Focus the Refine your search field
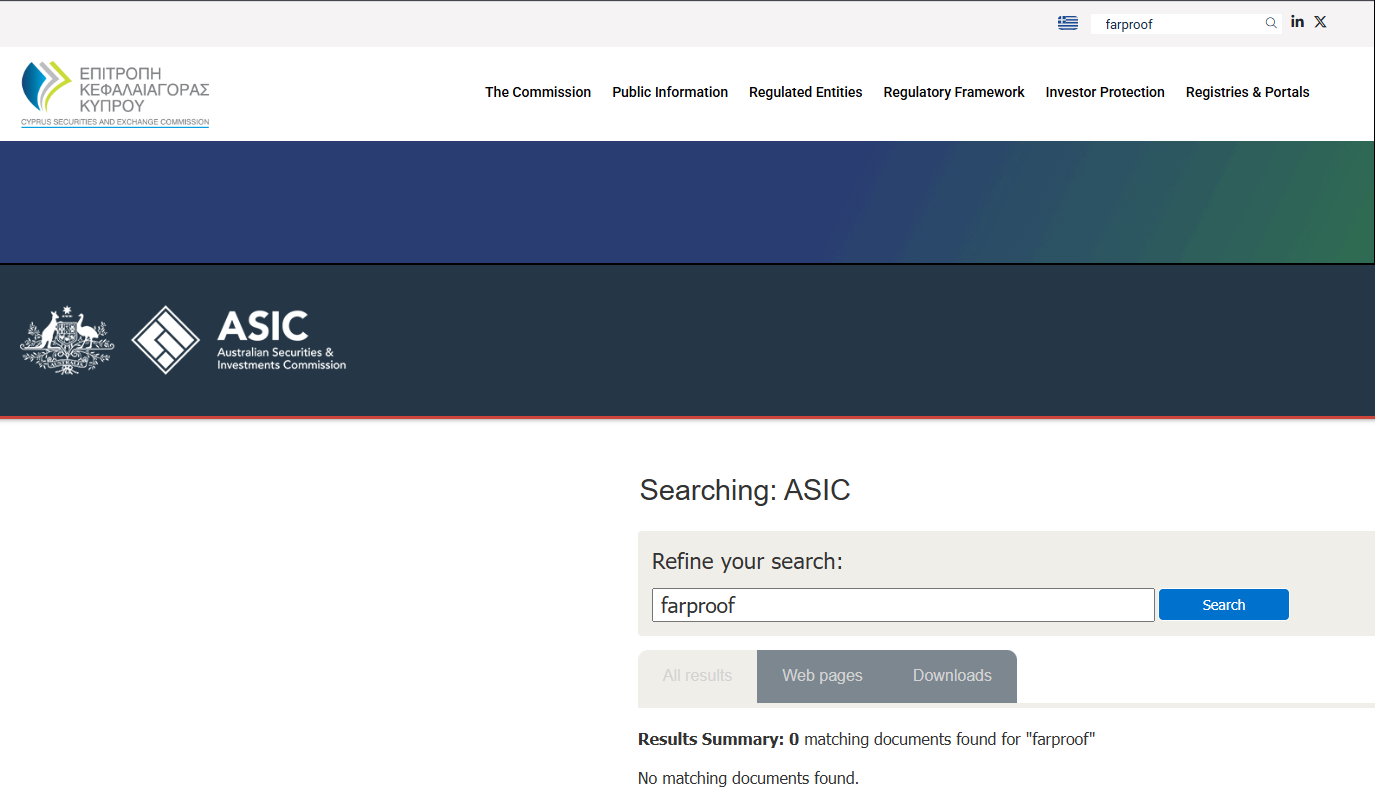The width and height of the screenshot is (1375, 805). [x=903, y=605]
